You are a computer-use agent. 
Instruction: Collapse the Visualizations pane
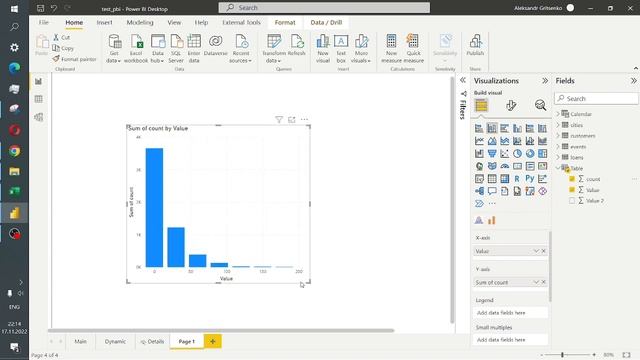point(545,81)
